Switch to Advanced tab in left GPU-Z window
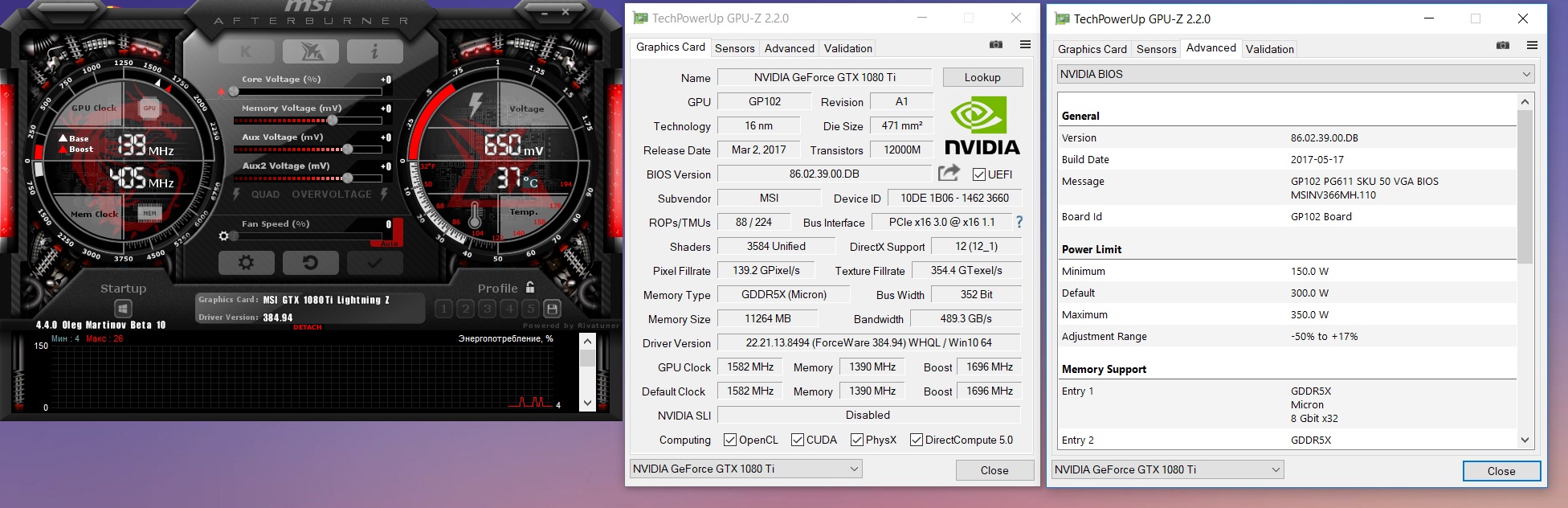This screenshot has height=508, width=1568. 789,48
